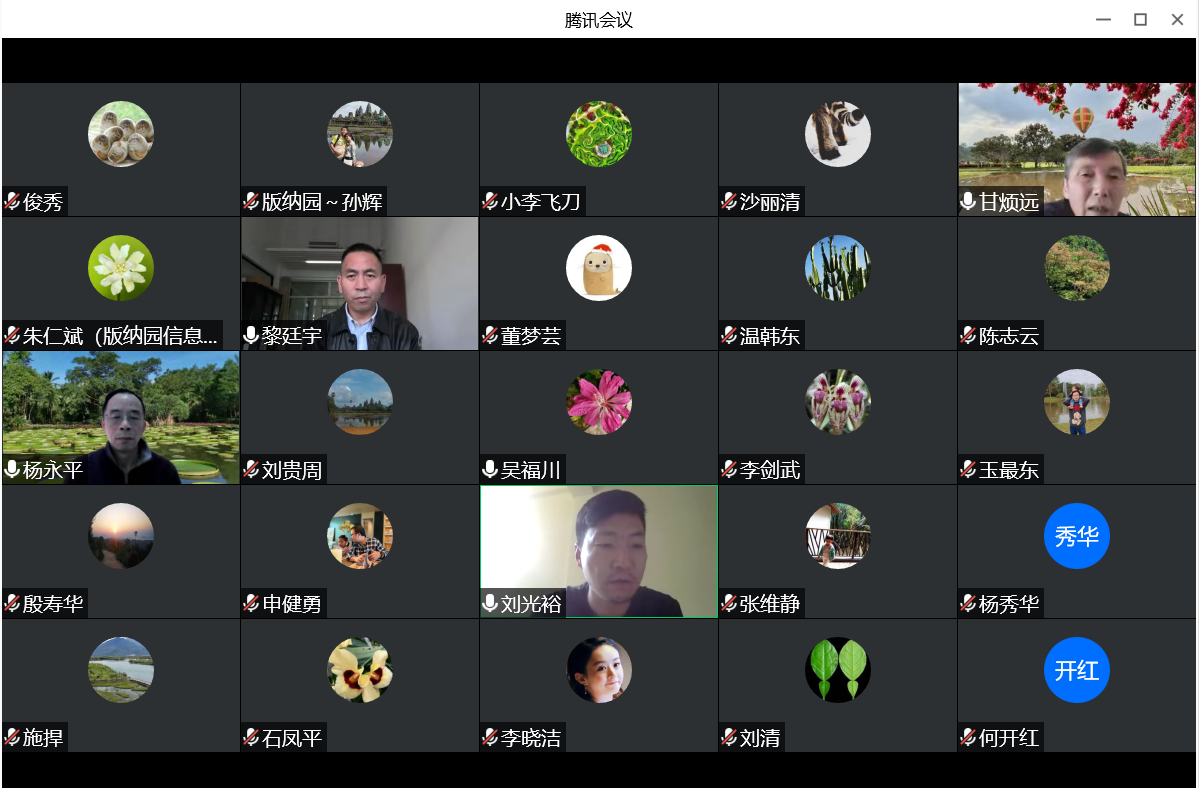Viewport: 1199px width, 788px height.
Task: Click the name label 李晓洁
Action: coord(531,738)
